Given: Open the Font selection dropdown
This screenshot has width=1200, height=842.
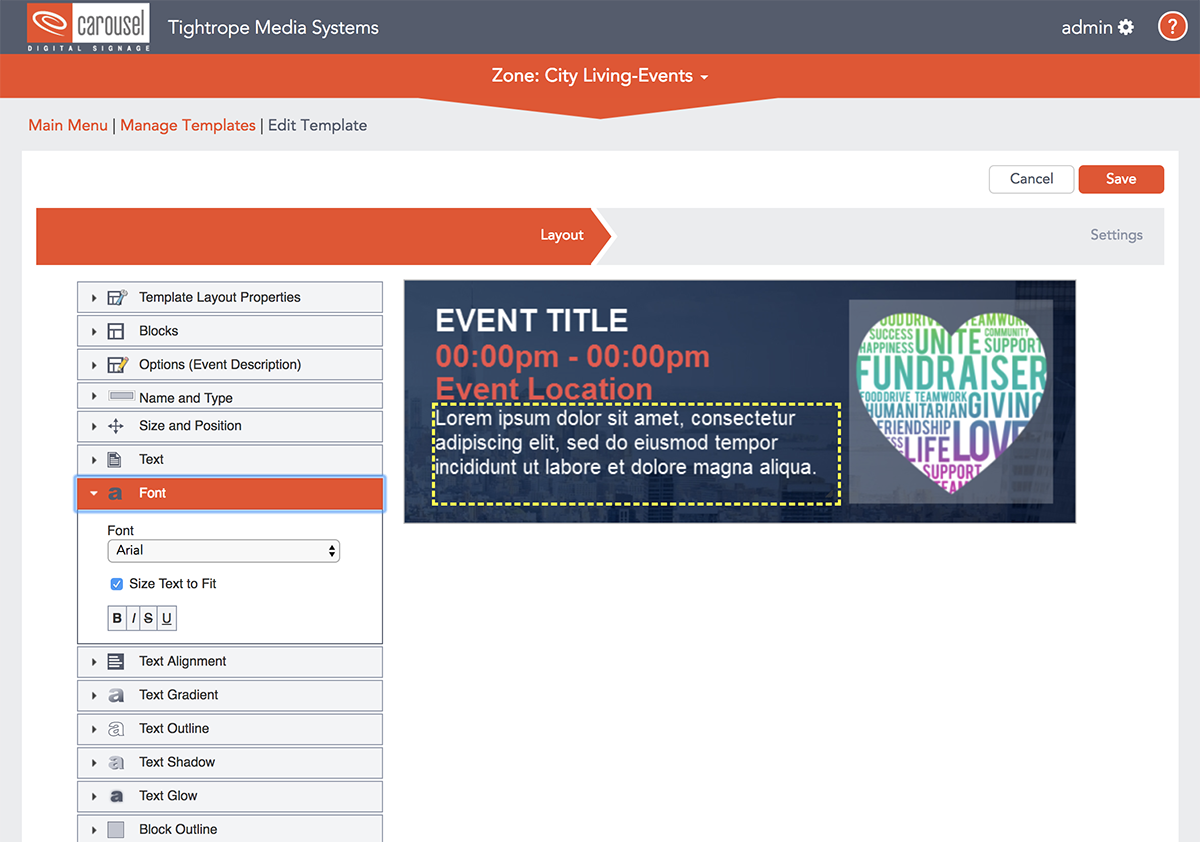Looking at the screenshot, I should pos(223,550).
